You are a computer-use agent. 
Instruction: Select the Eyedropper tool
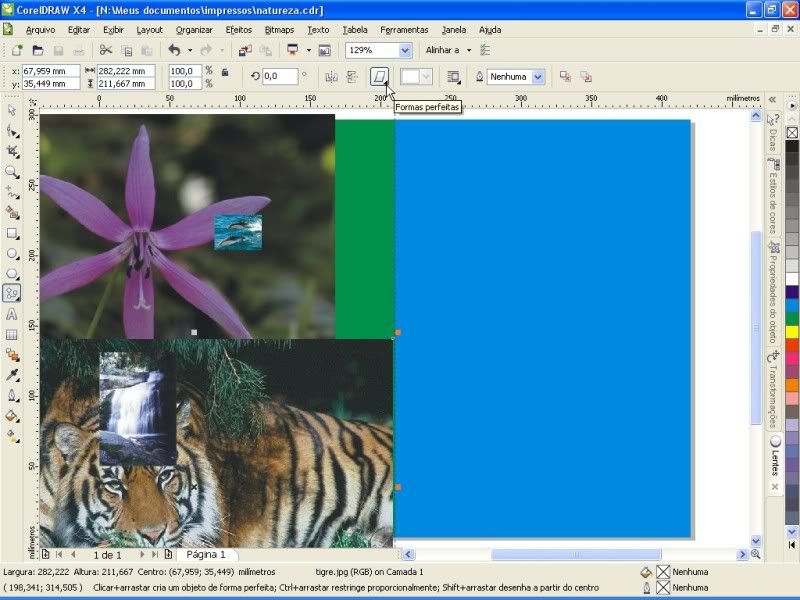(12, 375)
